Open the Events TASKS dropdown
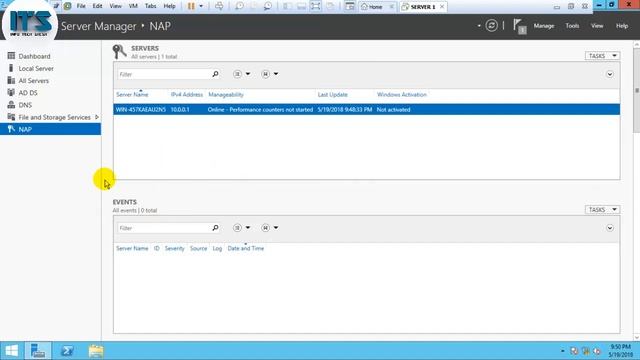640x360 pixels. click(602, 210)
